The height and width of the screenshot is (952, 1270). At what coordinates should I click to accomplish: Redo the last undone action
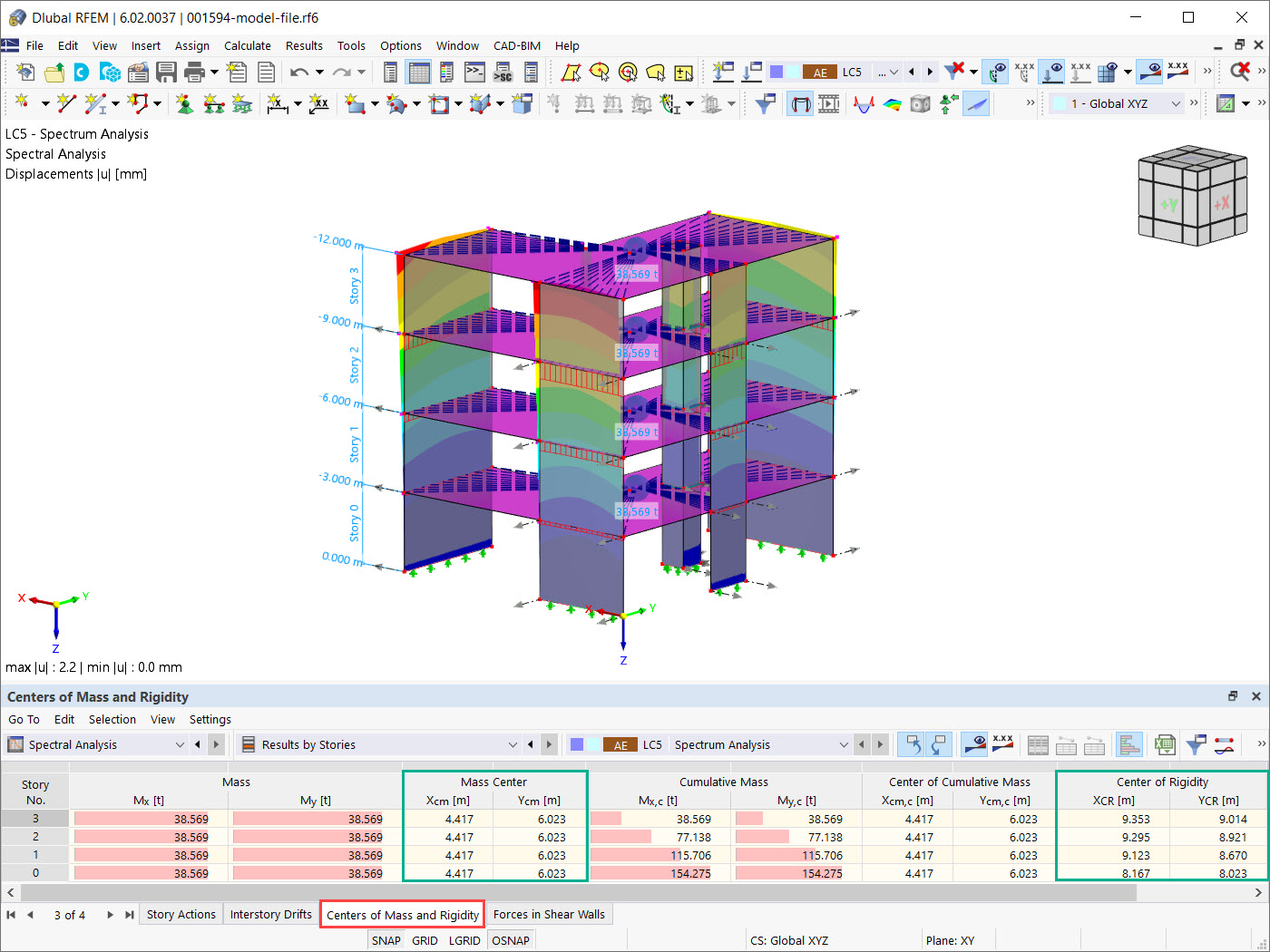(342, 72)
